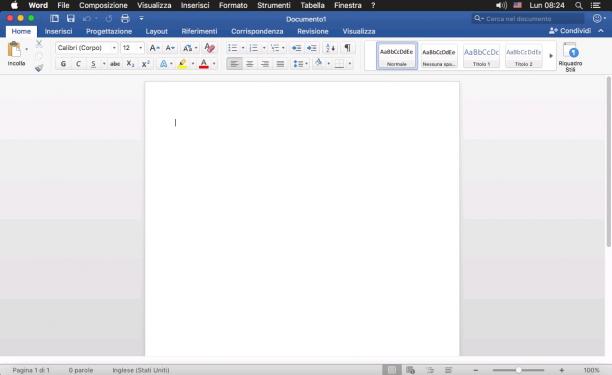The height and width of the screenshot is (375, 612).
Task: Toggle strikethrough abc formatting
Action: 115,64
